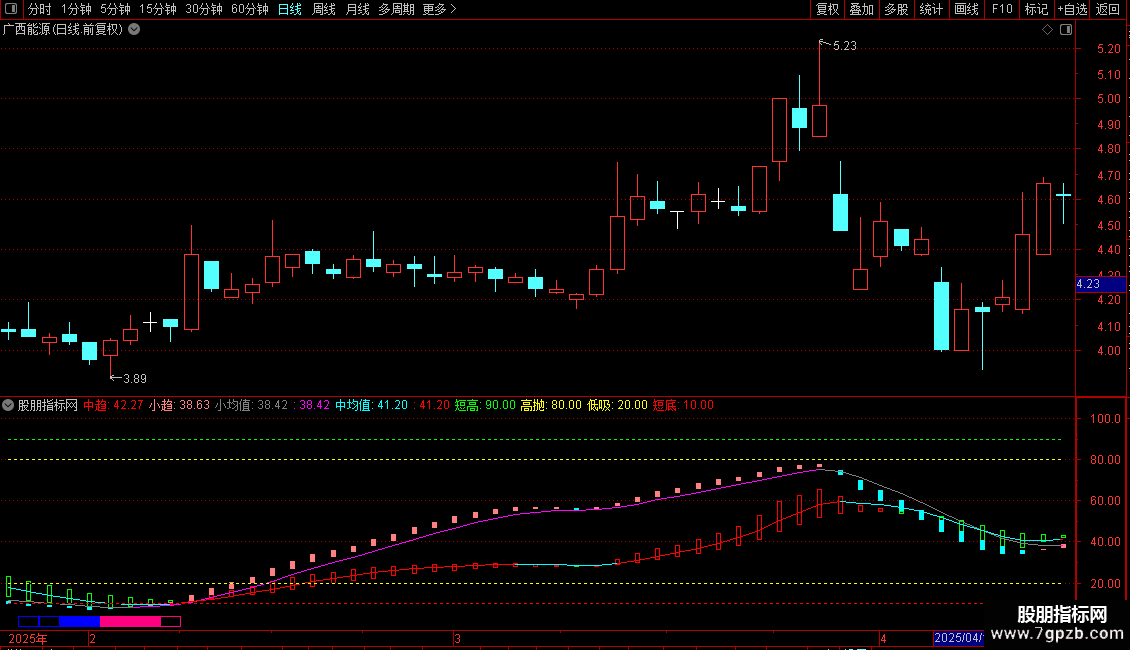
Task: Click 中均值: 41.20 indicator value
Action: point(371,405)
